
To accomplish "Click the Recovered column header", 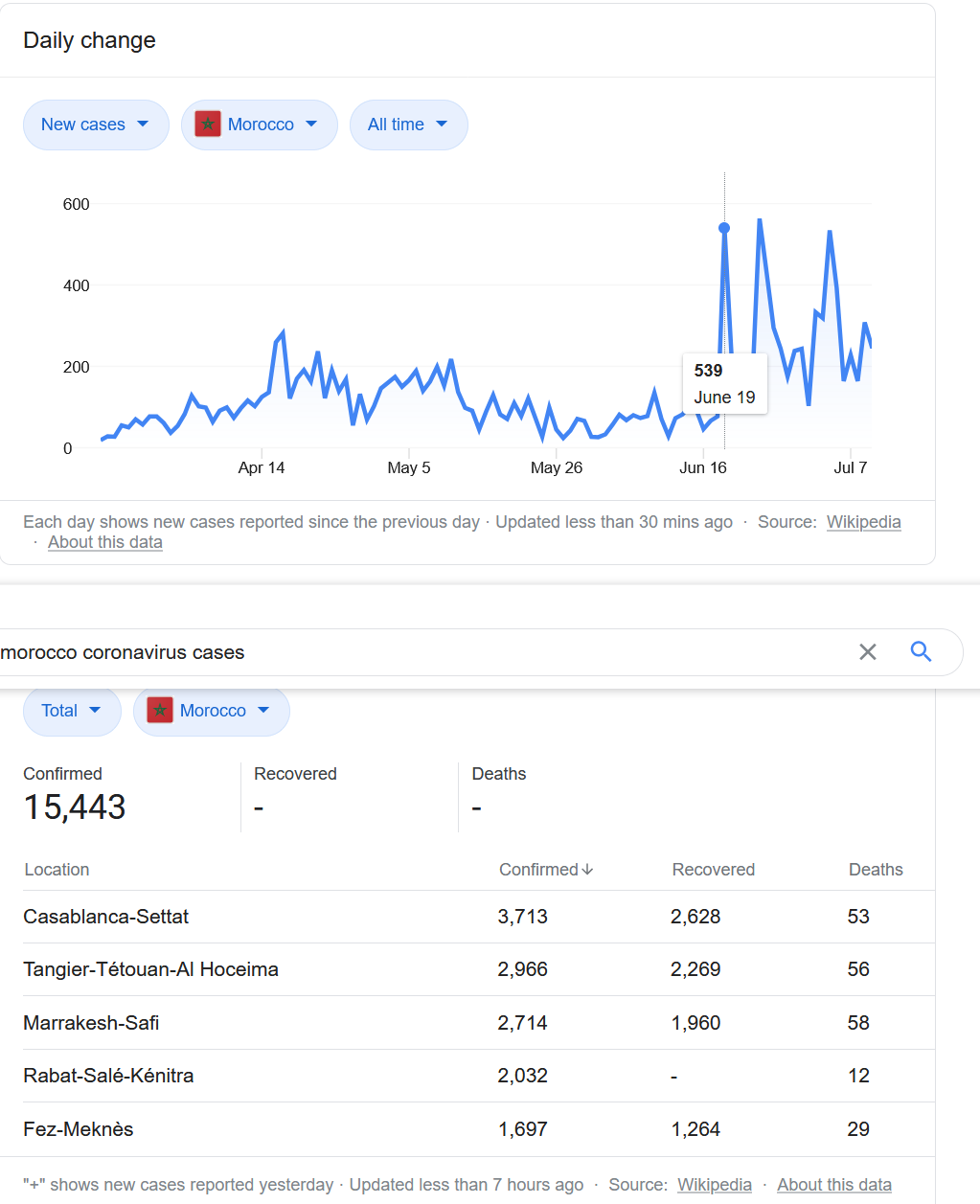I will [713, 870].
